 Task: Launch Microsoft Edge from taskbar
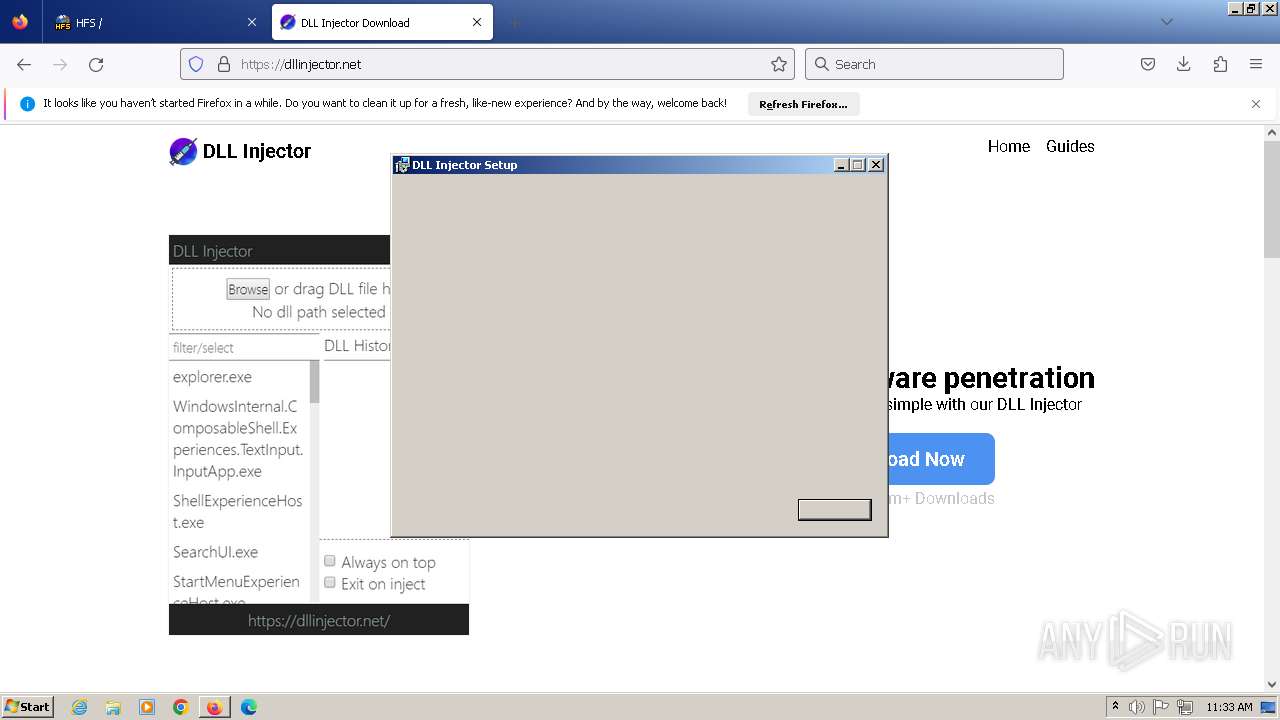[249, 707]
